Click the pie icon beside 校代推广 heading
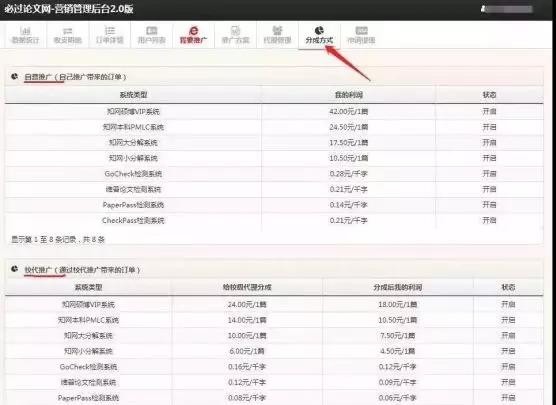 [x=15, y=269]
